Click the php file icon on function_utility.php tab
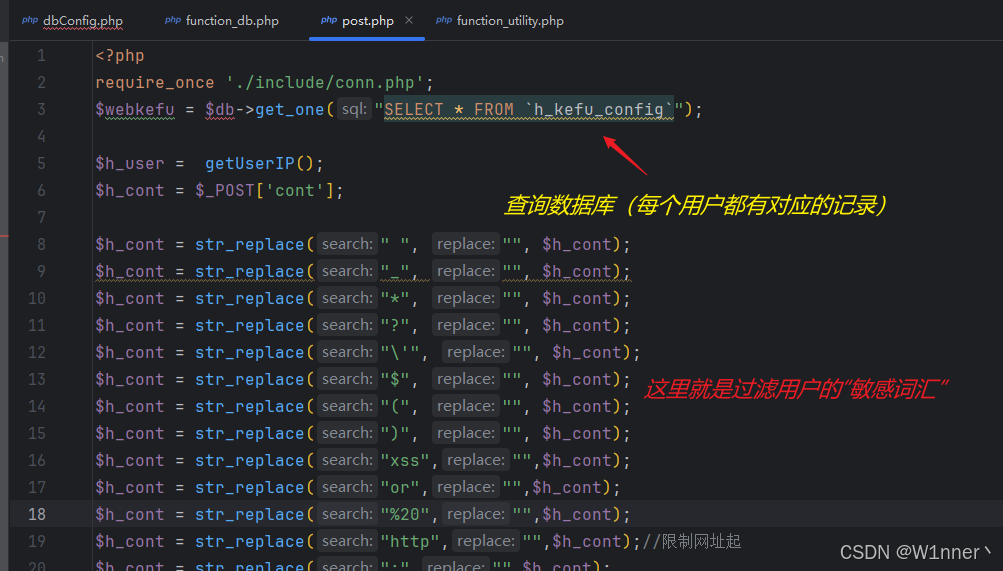 pos(444,20)
